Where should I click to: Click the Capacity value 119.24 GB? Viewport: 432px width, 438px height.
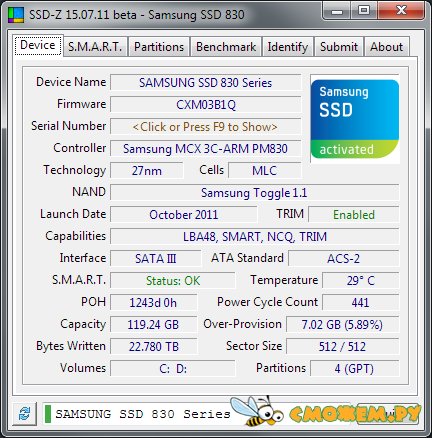[154, 325]
